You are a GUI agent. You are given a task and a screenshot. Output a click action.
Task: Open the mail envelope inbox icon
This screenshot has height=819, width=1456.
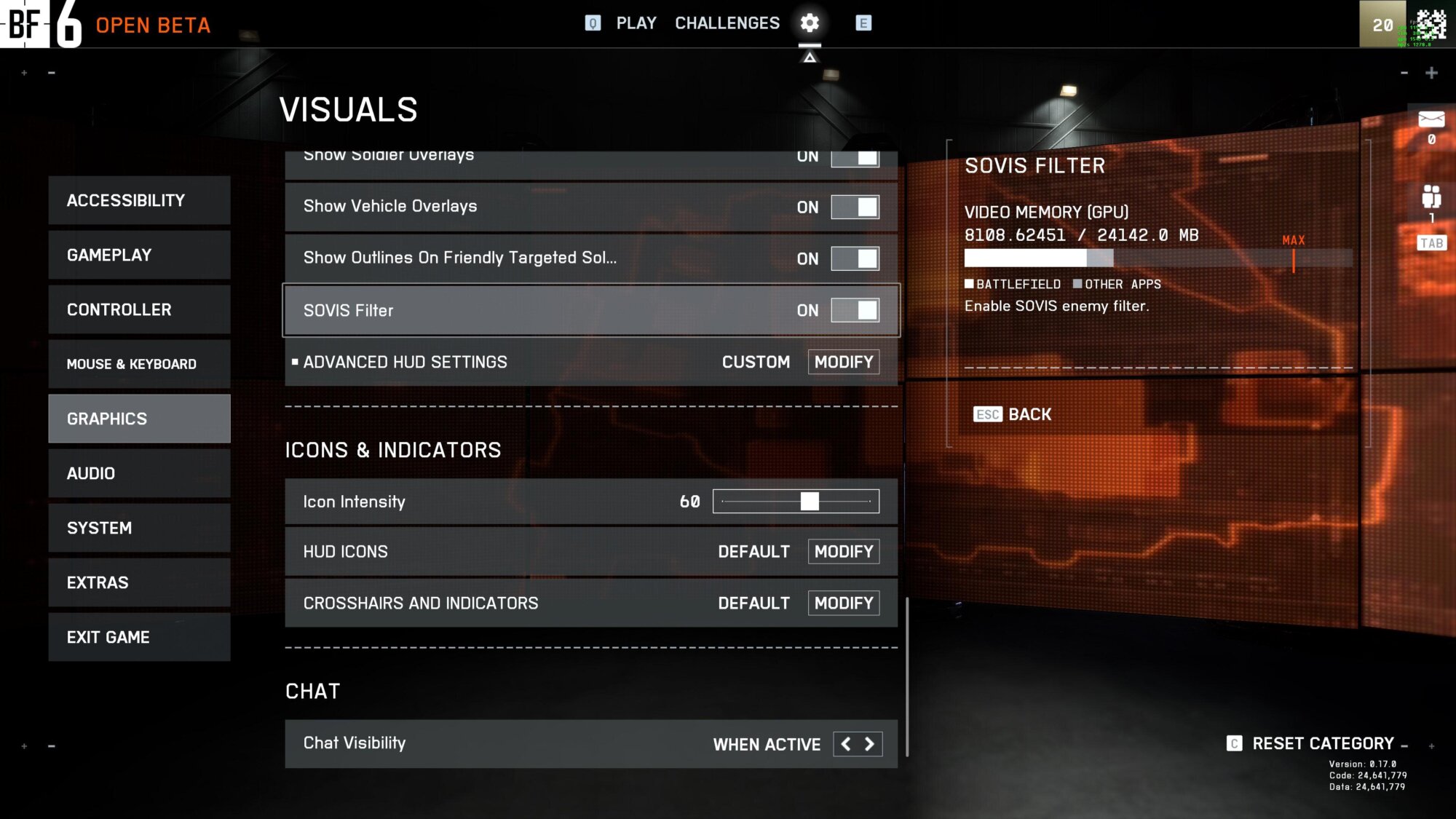coord(1431,119)
